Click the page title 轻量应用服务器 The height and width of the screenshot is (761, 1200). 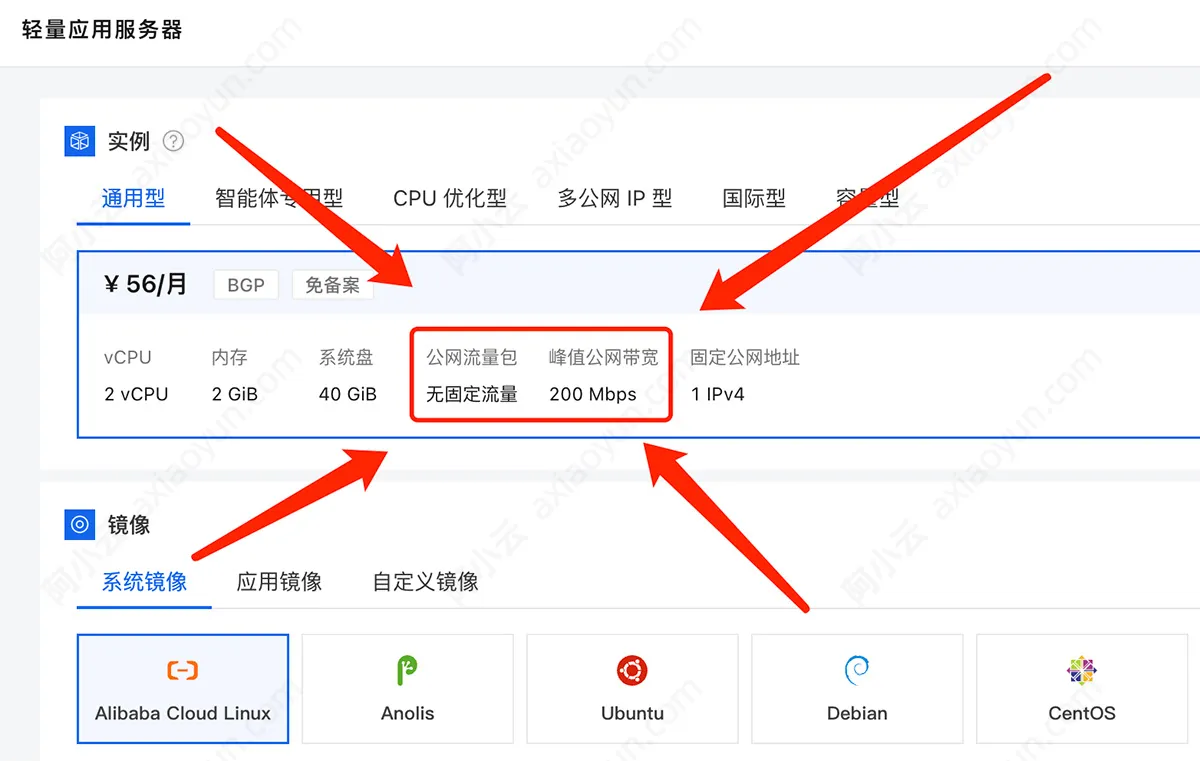click(102, 30)
